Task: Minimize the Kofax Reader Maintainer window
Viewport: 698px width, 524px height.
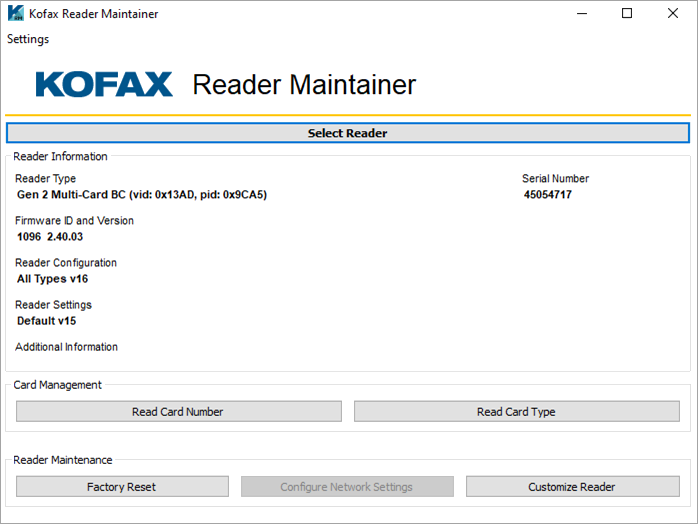Action: 582,13
